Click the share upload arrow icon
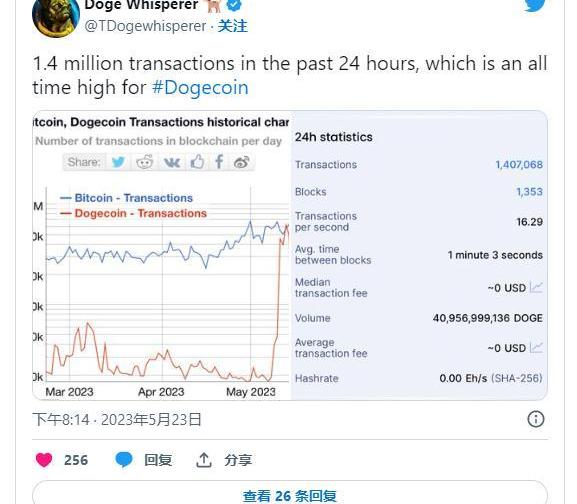This screenshot has height=504, width=577. click(x=204, y=460)
